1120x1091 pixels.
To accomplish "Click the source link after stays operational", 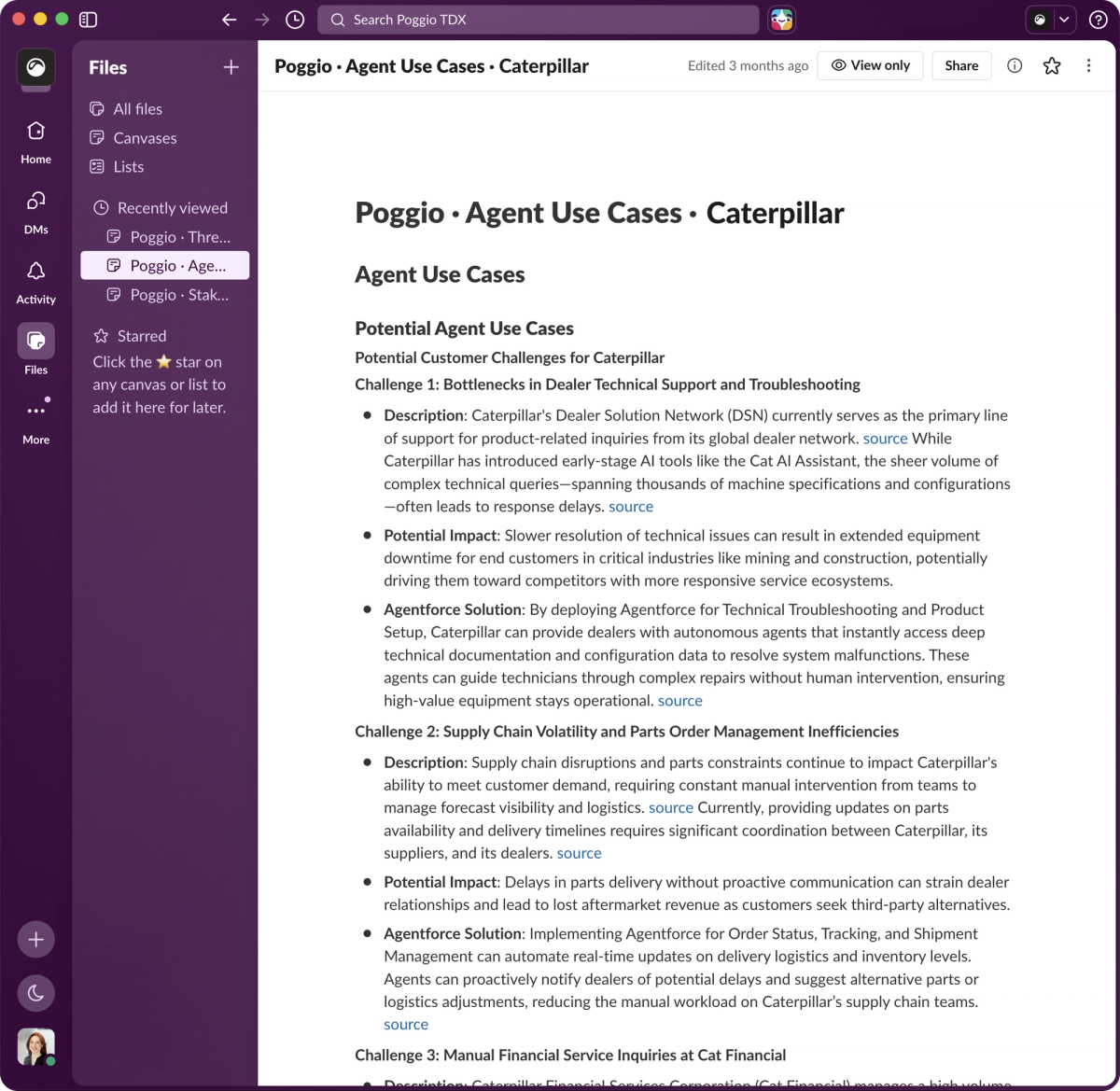I will tap(680, 701).
